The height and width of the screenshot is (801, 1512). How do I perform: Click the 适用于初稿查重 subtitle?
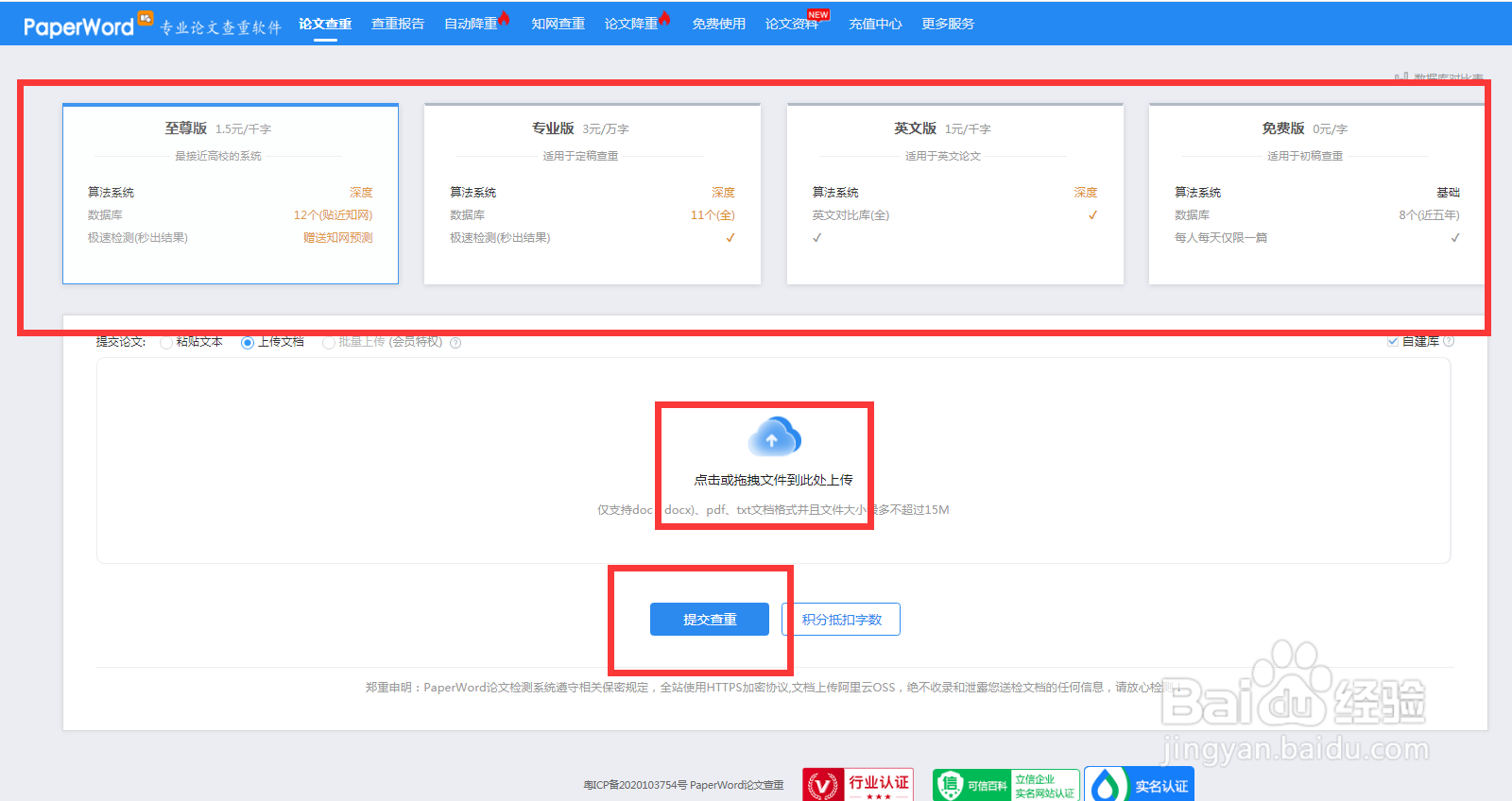(1305, 156)
